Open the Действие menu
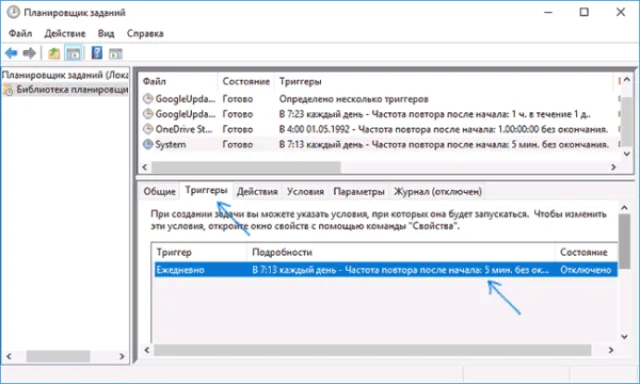This screenshot has width=640, height=384. pyautogui.click(x=65, y=33)
